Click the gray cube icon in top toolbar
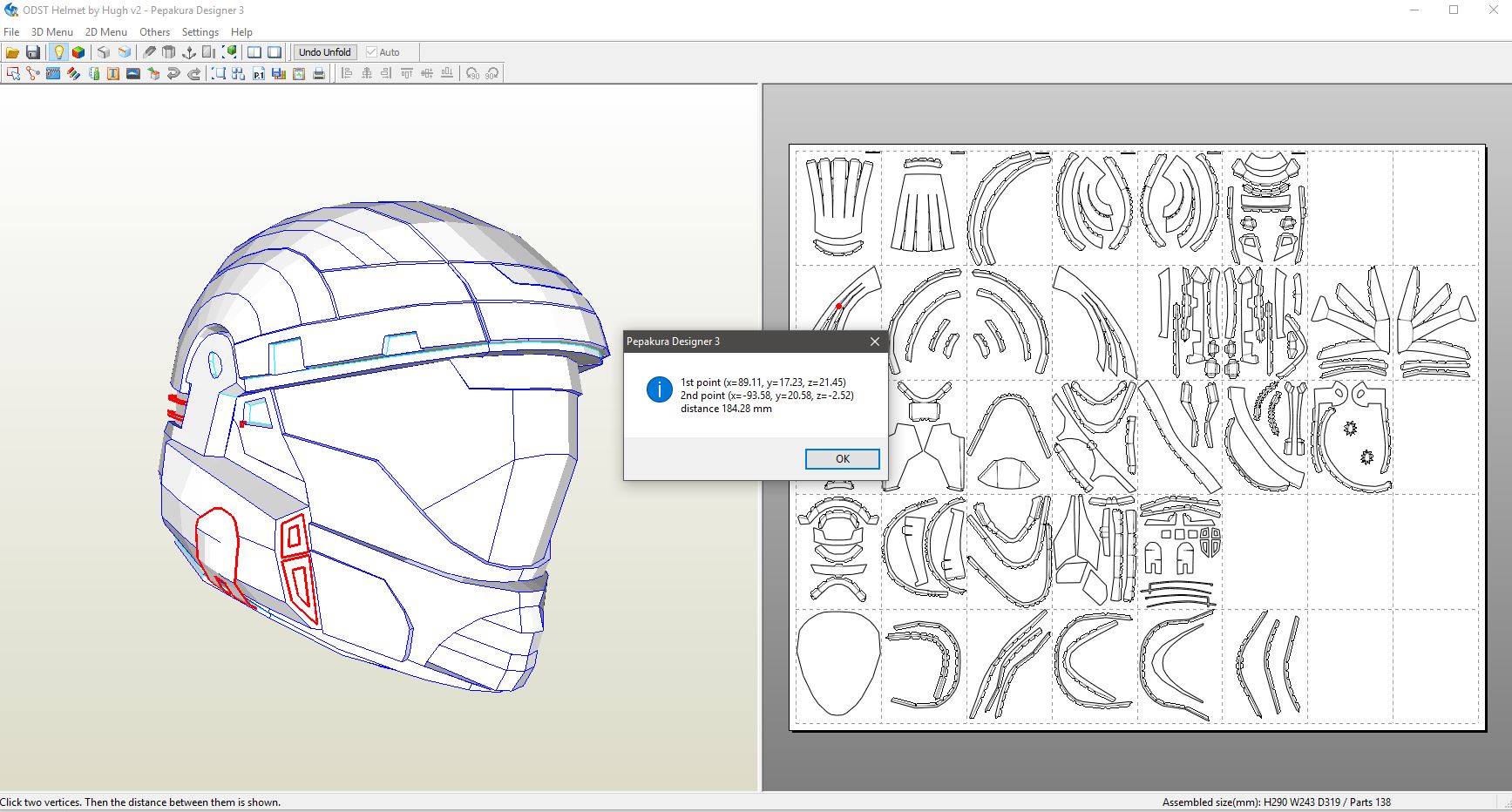 104,52
